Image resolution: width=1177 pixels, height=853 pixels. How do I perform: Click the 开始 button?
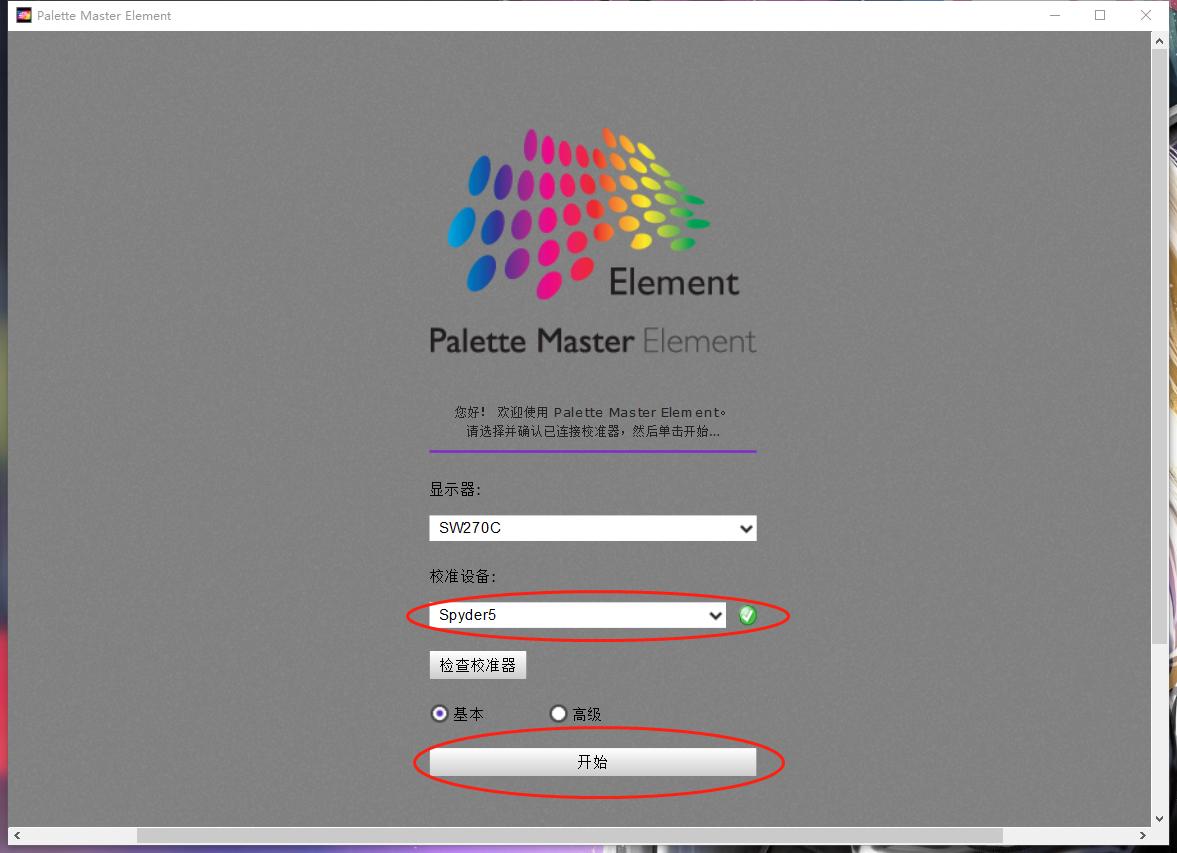click(592, 762)
